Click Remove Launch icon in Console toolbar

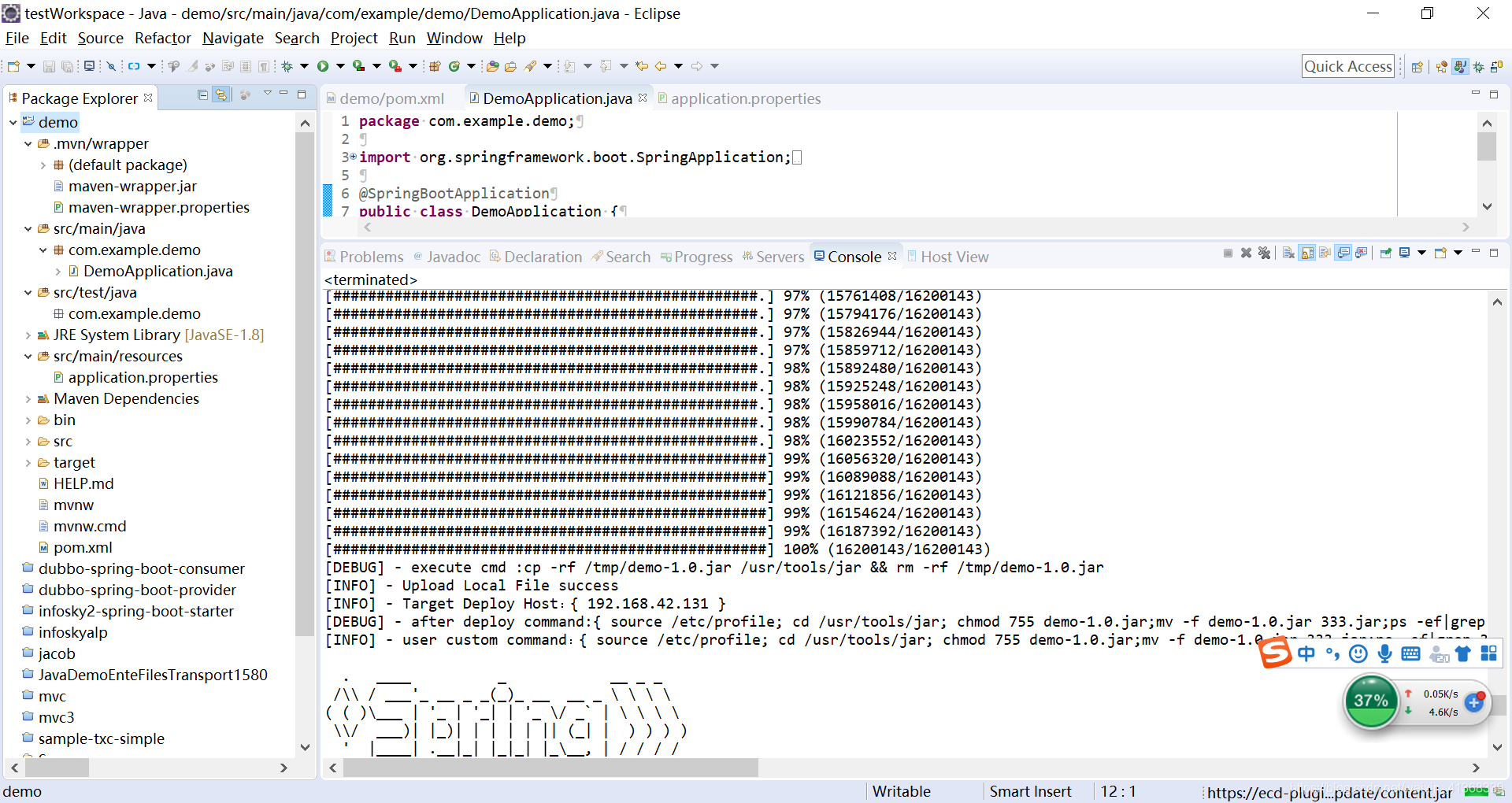click(1246, 253)
